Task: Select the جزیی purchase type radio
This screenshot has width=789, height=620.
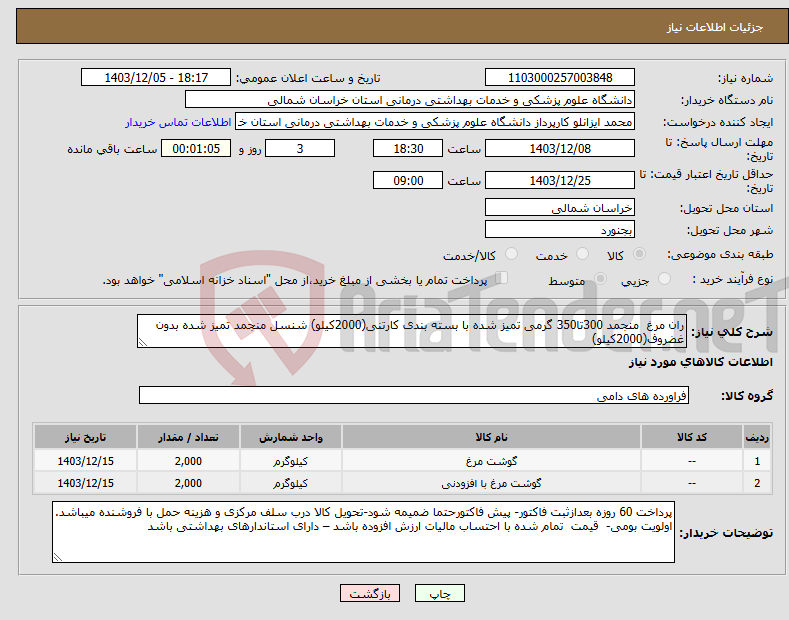Action: pos(664,279)
